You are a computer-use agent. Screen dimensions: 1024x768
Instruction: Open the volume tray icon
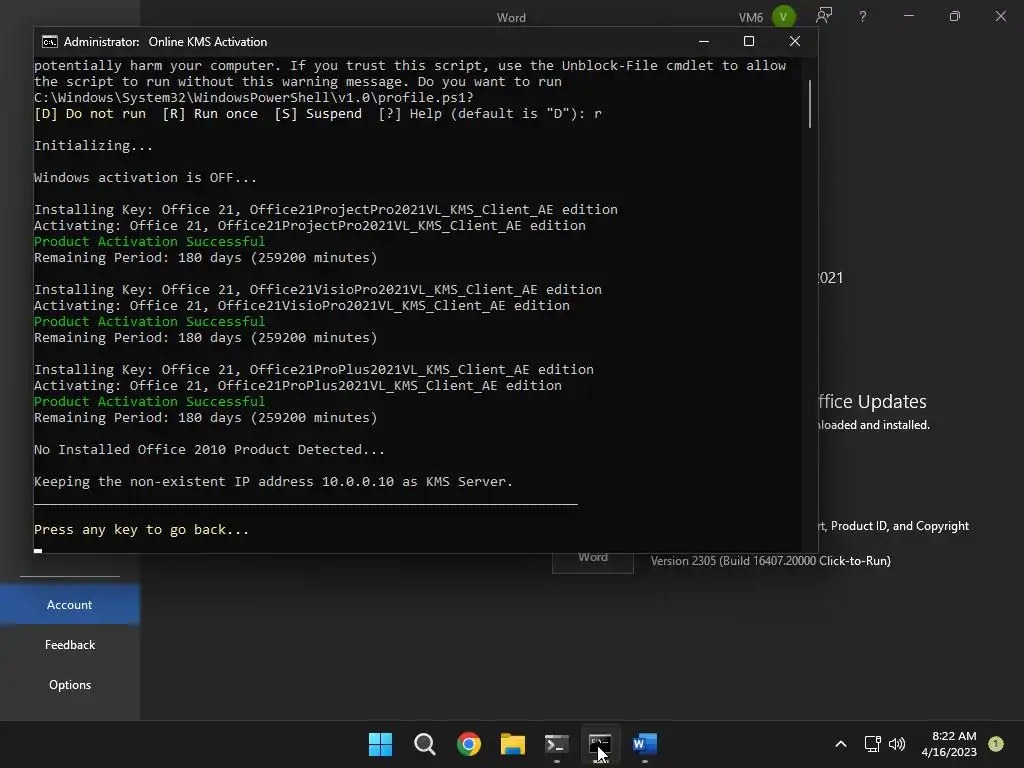point(897,744)
